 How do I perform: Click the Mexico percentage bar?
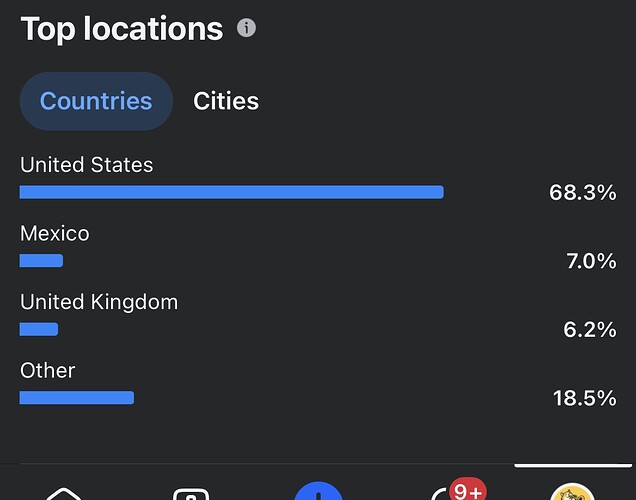click(41, 261)
